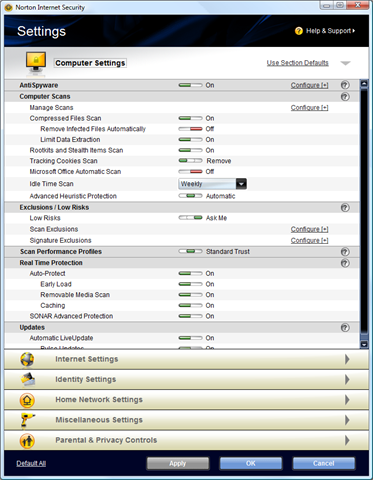Screen dimensions: 373x480
Task: Expand Miscellaneous Settings arrow
Action: 347,420
